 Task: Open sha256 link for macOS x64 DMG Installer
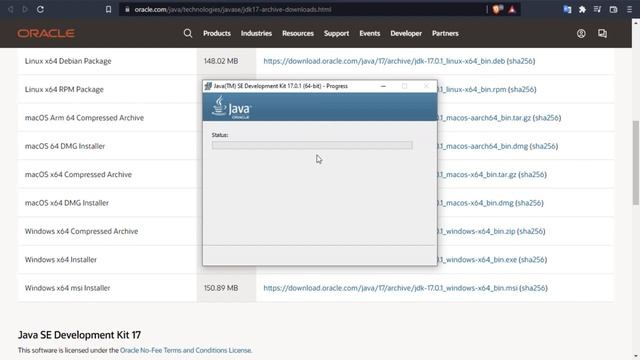click(529, 203)
